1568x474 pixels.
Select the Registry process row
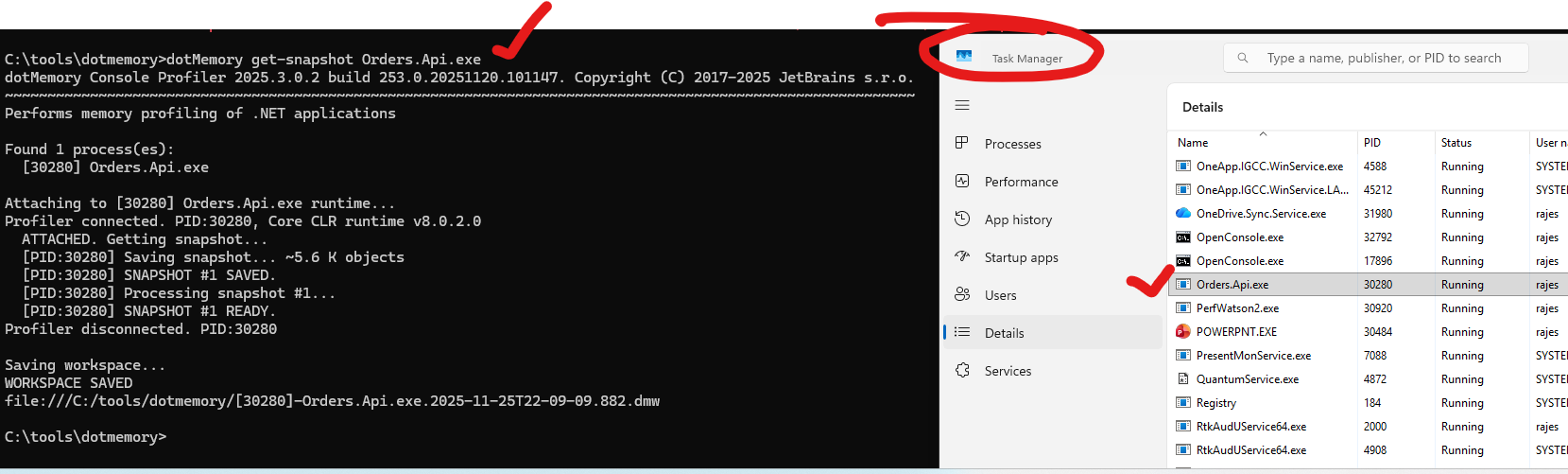pyautogui.click(x=1215, y=402)
